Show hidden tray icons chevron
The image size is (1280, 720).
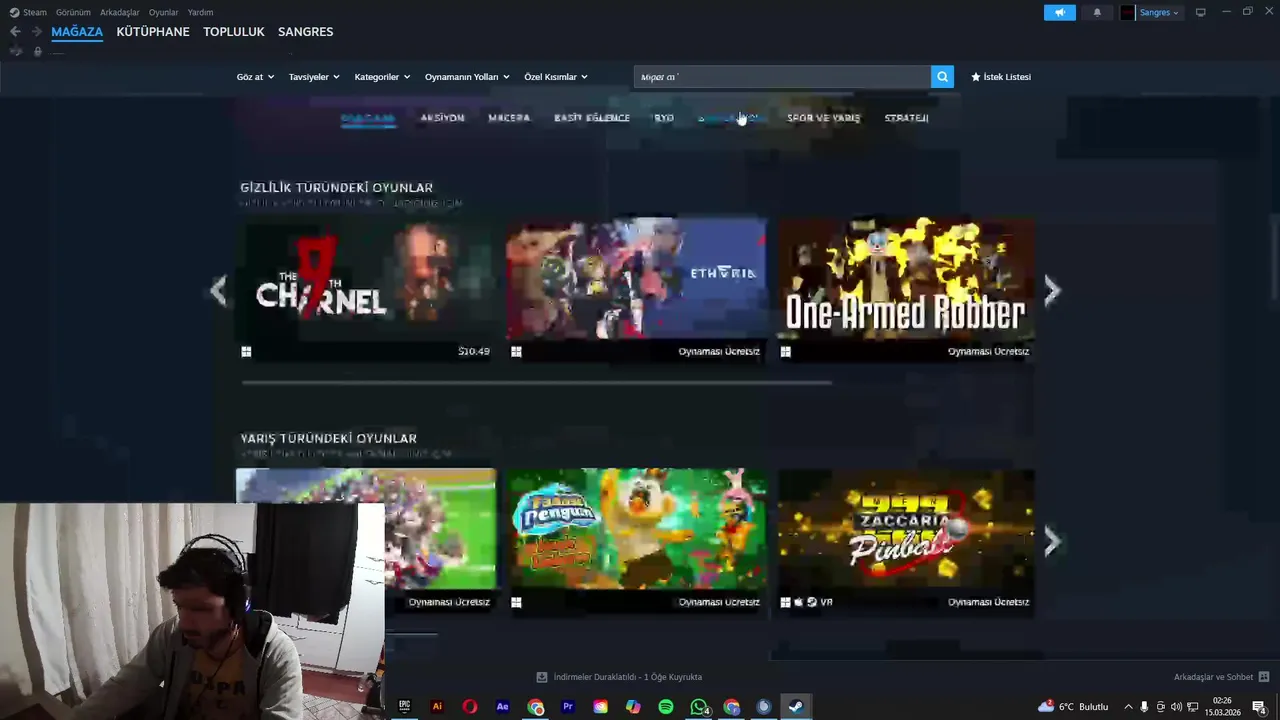[x=1128, y=707]
